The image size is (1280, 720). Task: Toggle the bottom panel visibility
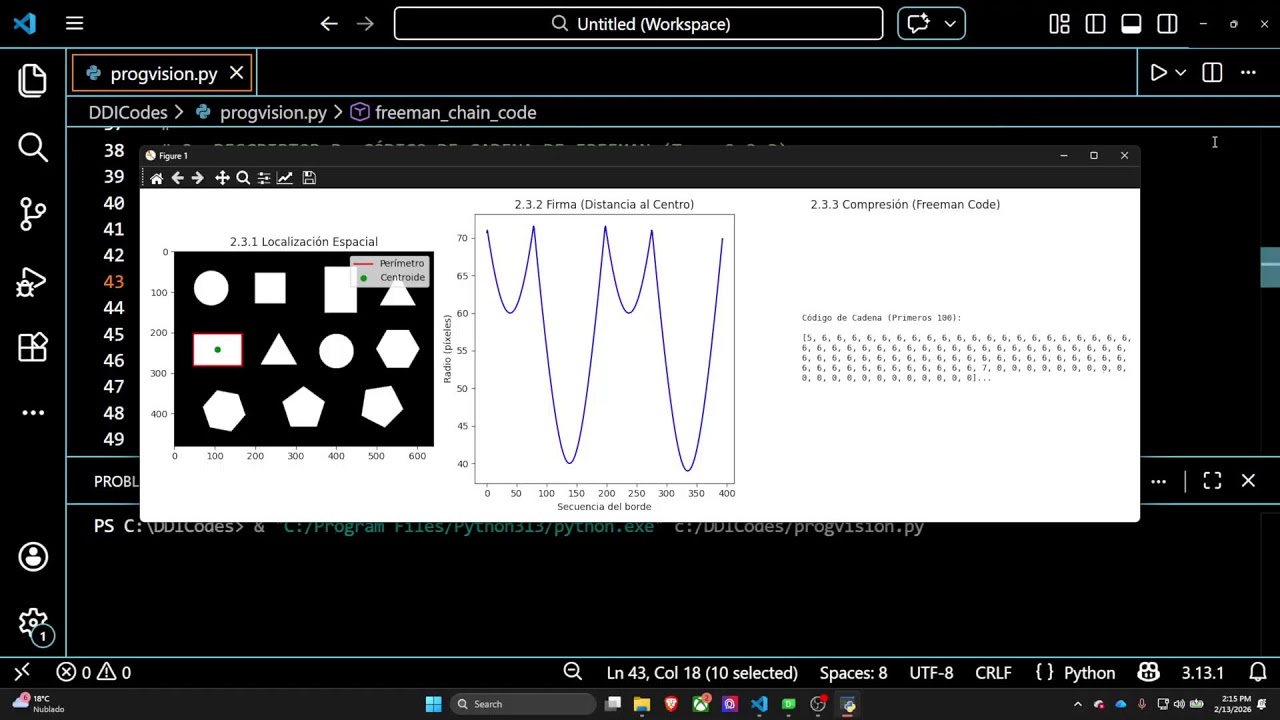click(1131, 23)
